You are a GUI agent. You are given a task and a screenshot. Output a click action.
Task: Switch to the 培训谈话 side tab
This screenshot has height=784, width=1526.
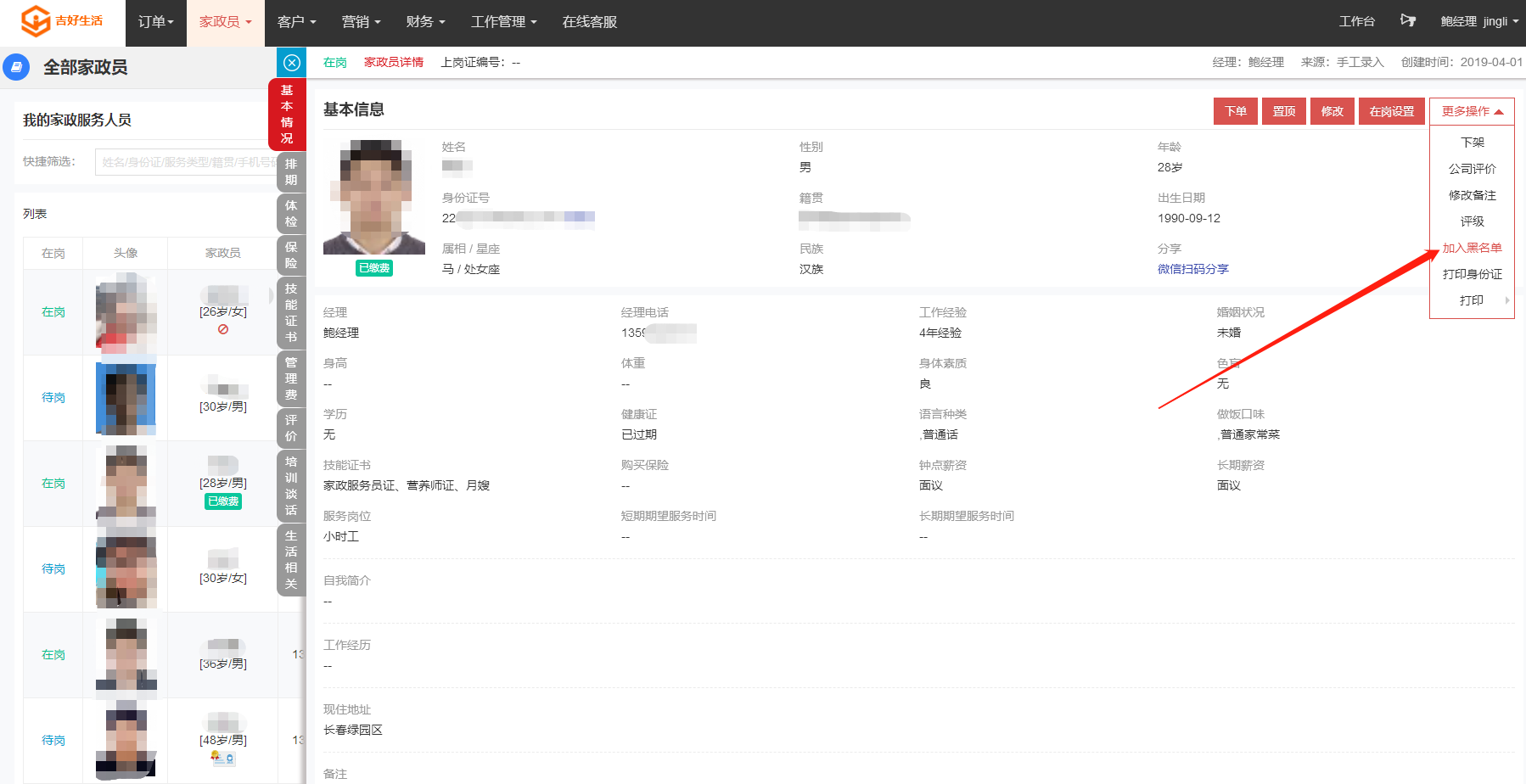pyautogui.click(x=291, y=486)
